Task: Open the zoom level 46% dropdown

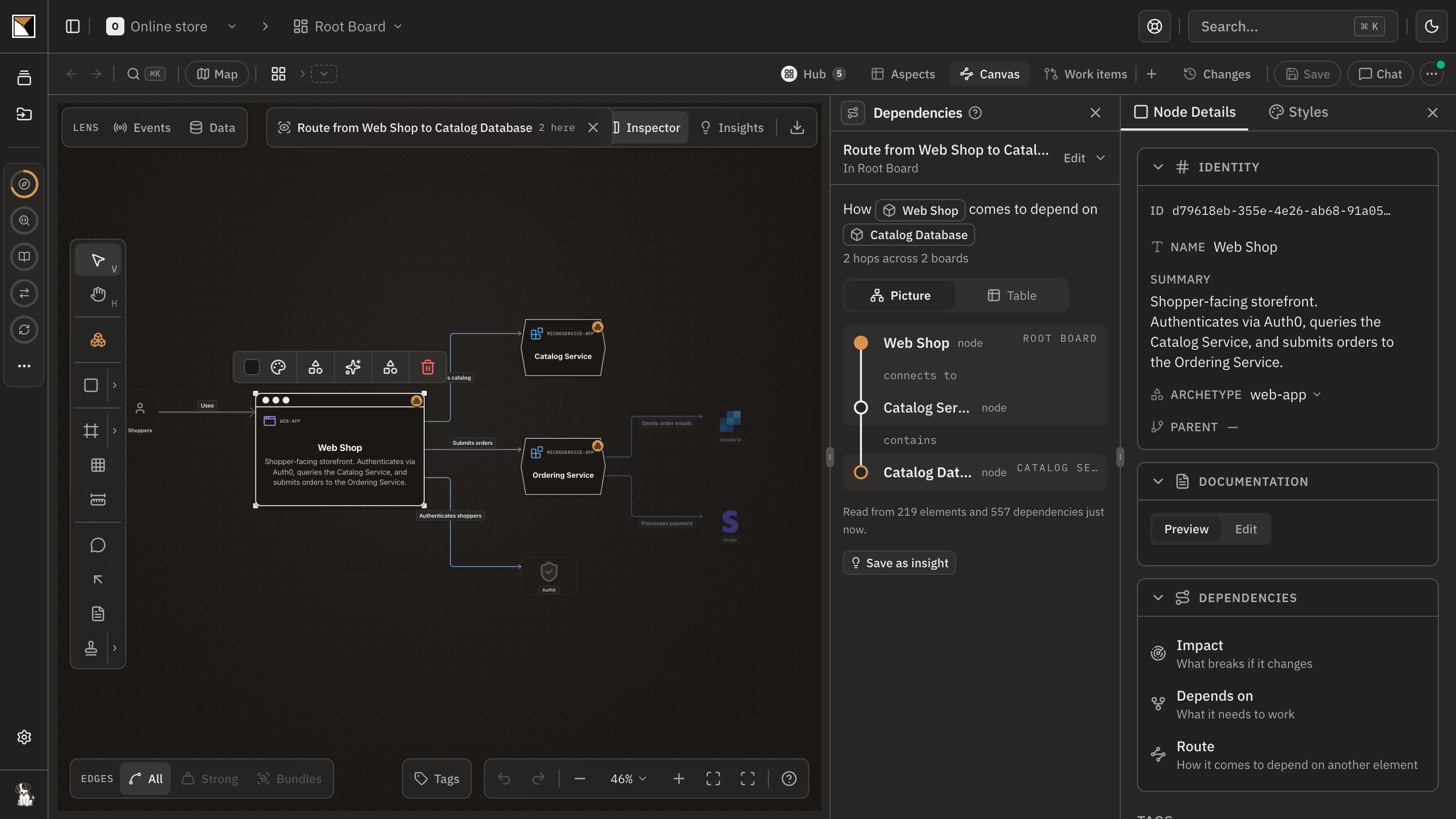Action: pos(628,779)
